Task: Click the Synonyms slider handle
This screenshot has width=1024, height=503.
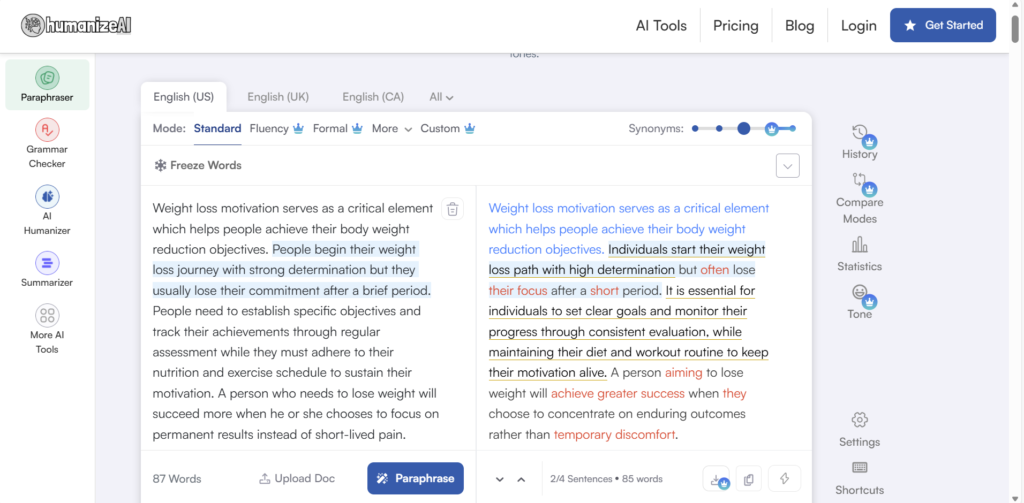Action: click(743, 129)
